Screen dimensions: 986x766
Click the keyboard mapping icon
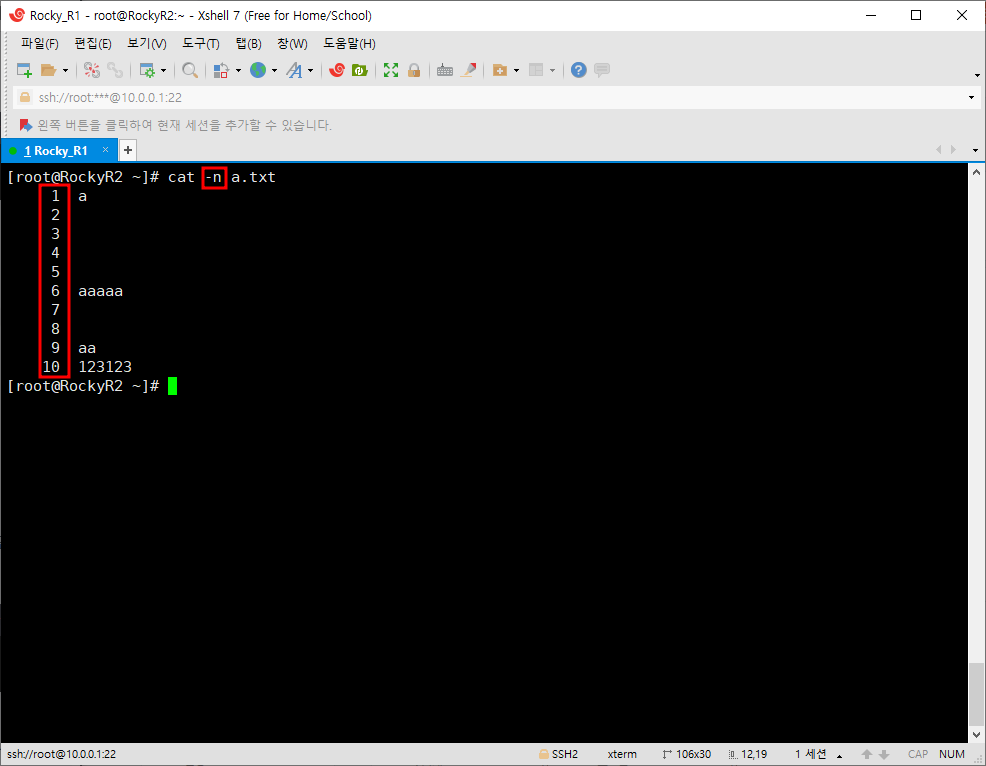pyautogui.click(x=445, y=70)
